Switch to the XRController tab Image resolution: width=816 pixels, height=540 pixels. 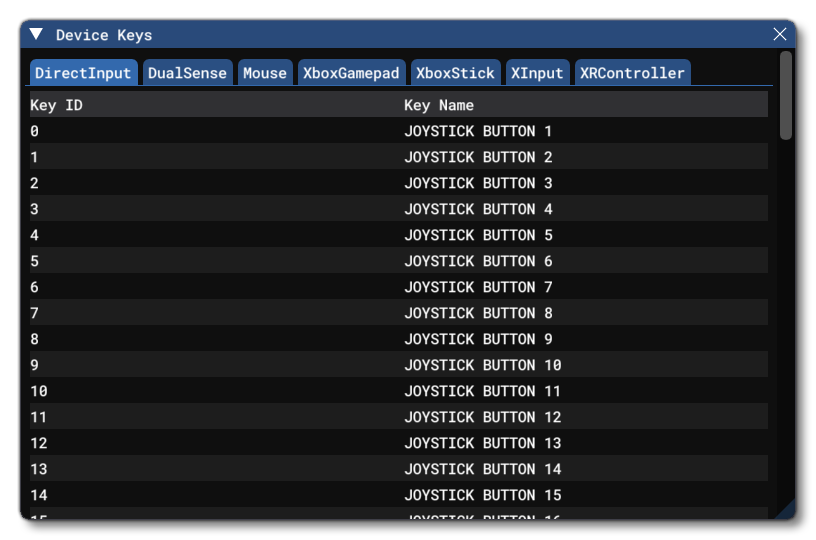[632, 73]
